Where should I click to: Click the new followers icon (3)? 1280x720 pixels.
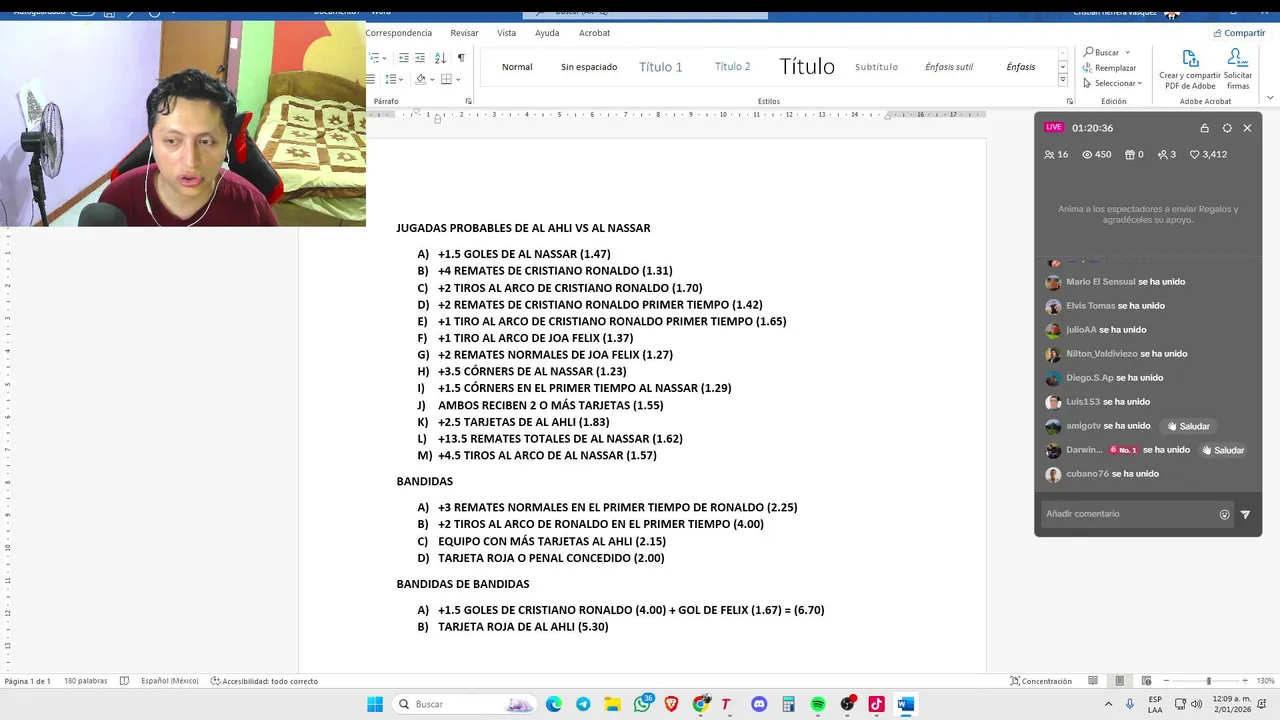coord(1163,155)
